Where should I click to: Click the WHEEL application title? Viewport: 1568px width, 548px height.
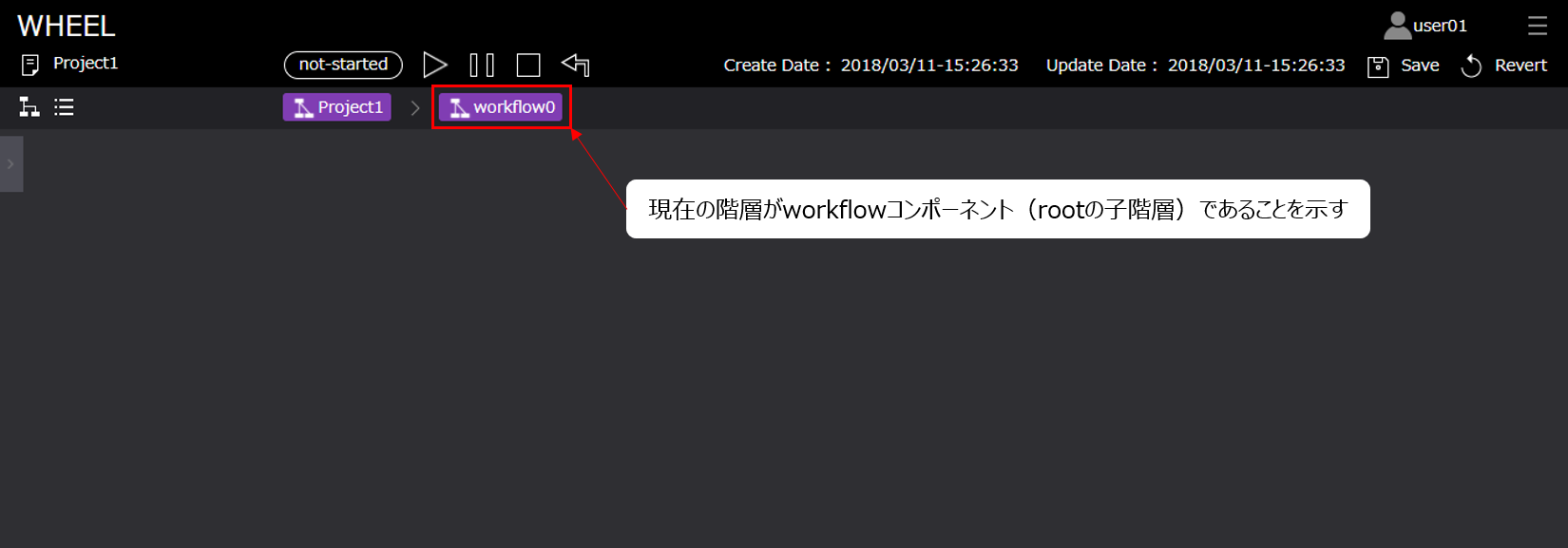coord(67,26)
